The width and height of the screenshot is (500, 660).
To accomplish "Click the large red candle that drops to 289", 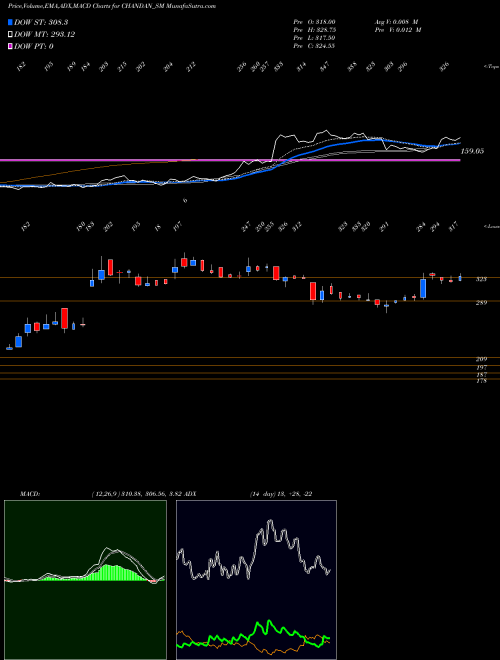I will 313,291.
